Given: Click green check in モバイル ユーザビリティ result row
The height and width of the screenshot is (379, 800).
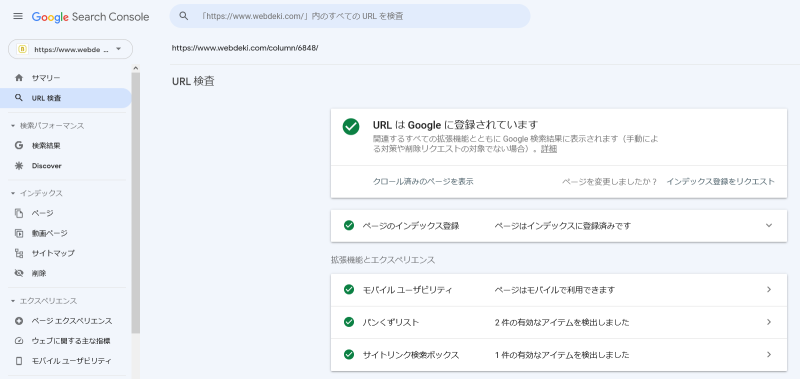Looking at the screenshot, I should click(349, 290).
